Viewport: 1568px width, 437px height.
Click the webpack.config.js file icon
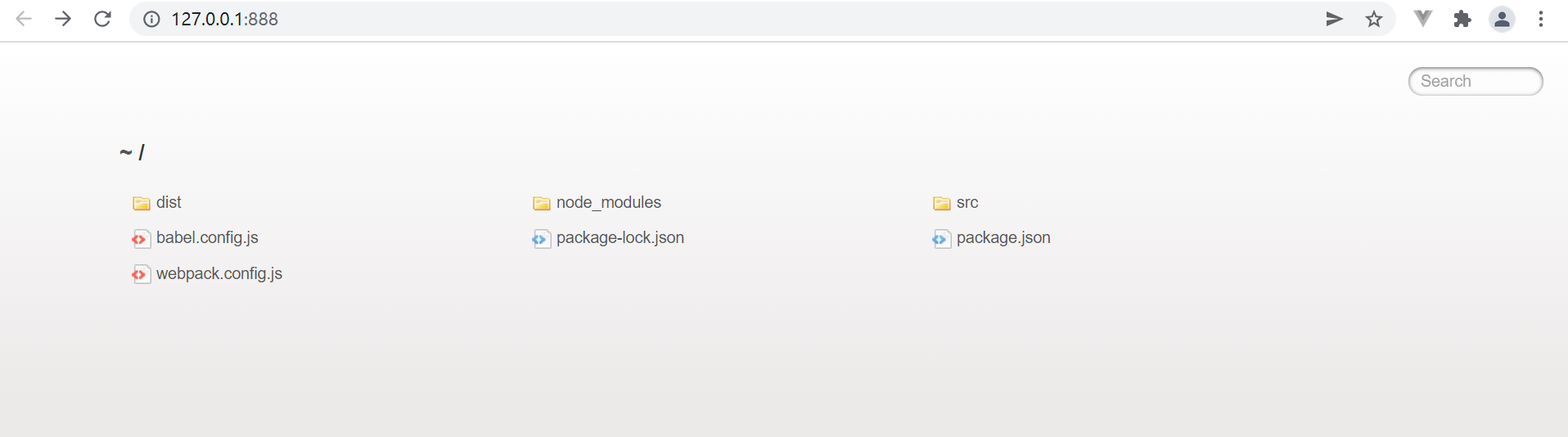141,274
